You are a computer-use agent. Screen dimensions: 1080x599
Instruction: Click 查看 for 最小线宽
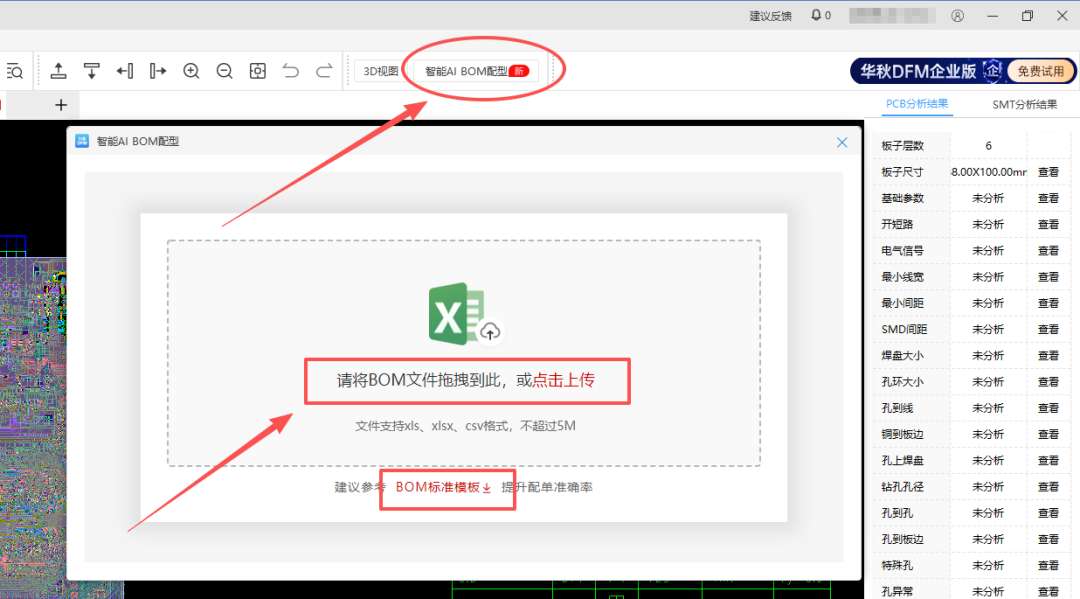point(1048,277)
